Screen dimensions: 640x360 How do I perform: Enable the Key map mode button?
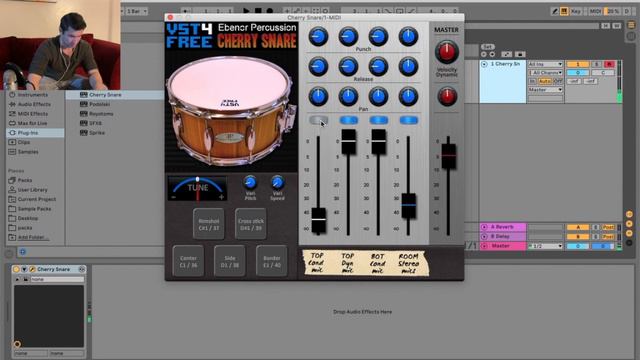pos(576,11)
